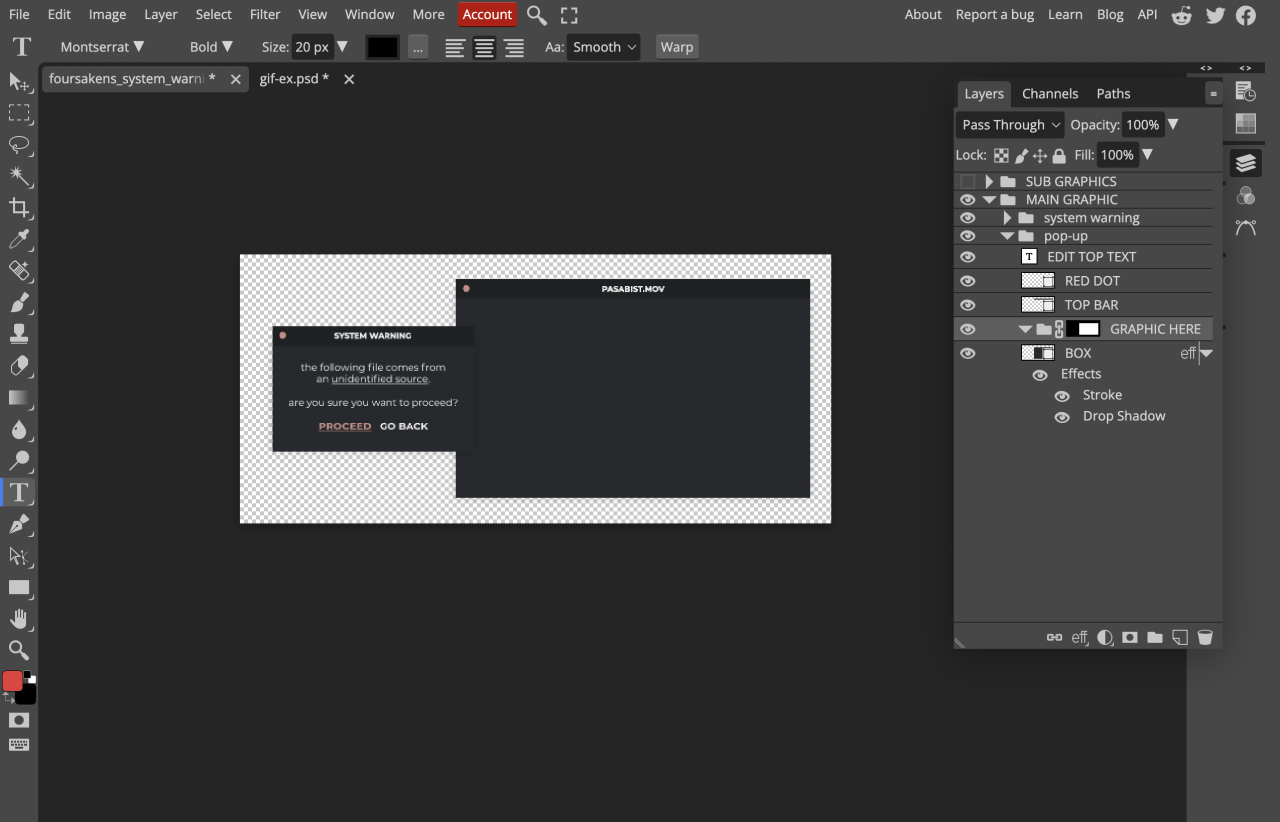Hide the RED DOT layer
Screen dimensions: 1280x822
point(967,281)
